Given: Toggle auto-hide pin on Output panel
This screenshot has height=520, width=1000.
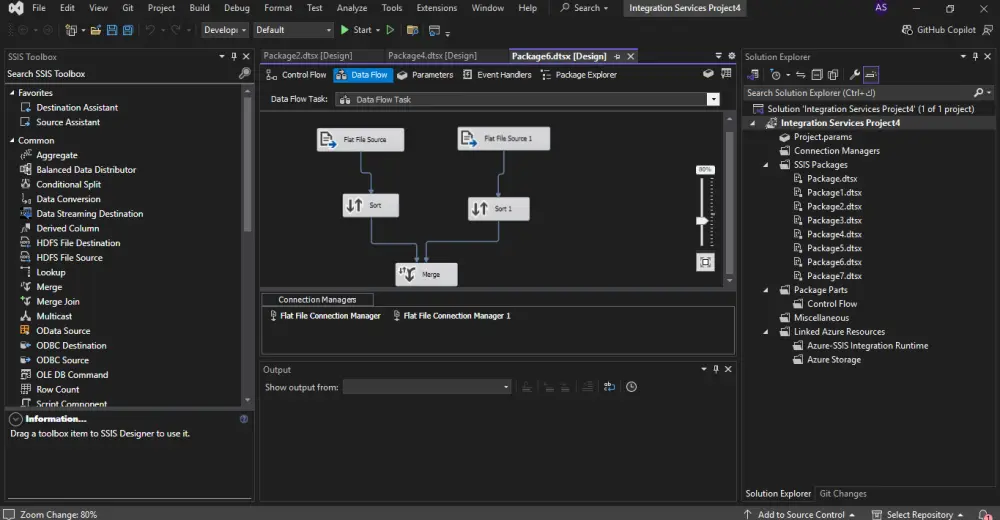Looking at the screenshot, I should click(x=716, y=369).
